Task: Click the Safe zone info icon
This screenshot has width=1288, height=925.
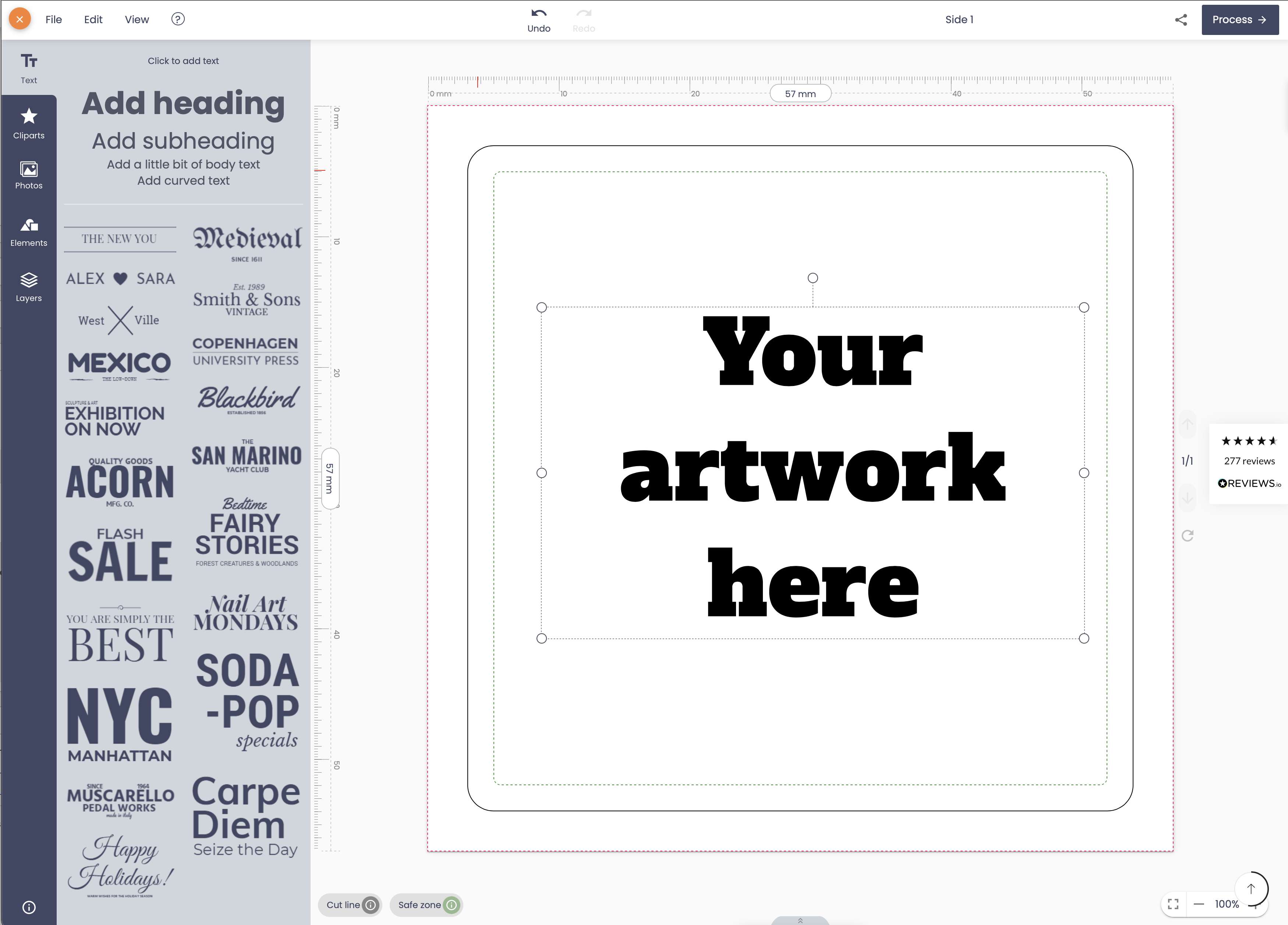Action: pos(452,905)
